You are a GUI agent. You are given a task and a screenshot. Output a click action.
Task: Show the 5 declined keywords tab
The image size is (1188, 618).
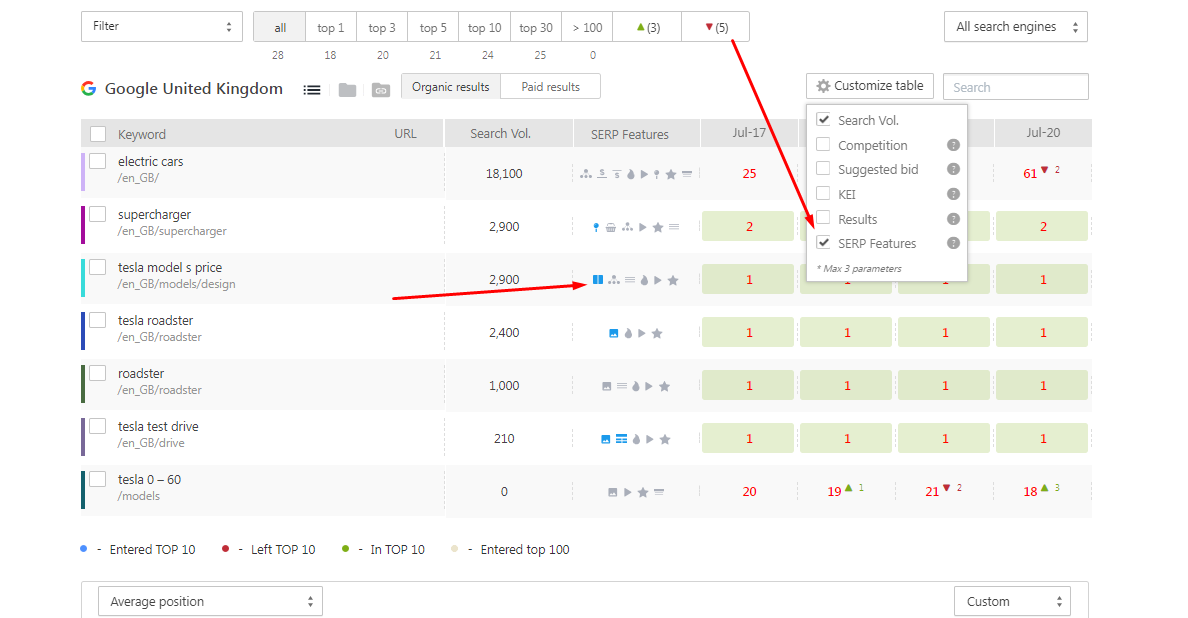[716, 27]
